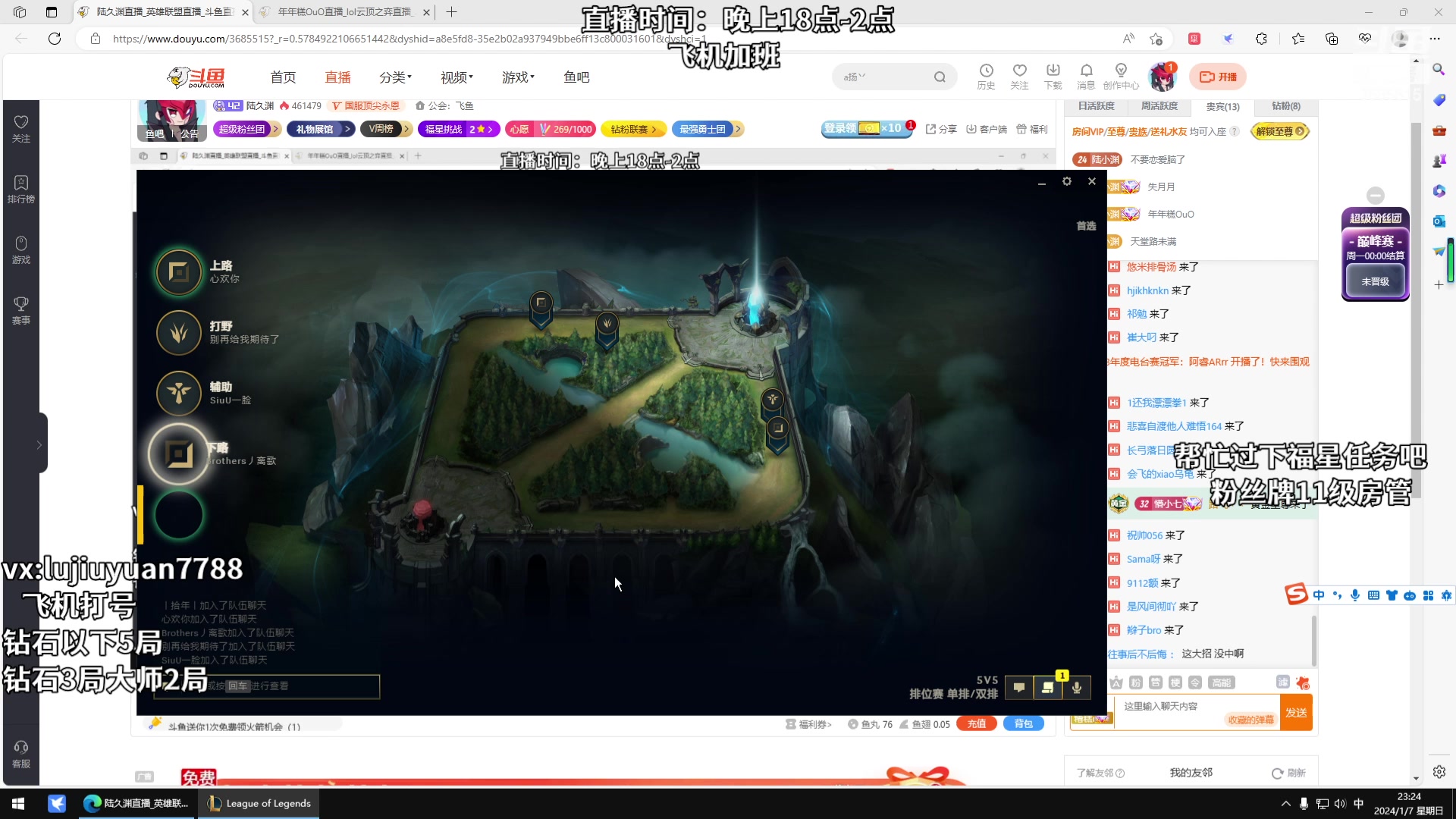Open 游戏 in left sidebar

click(21, 250)
